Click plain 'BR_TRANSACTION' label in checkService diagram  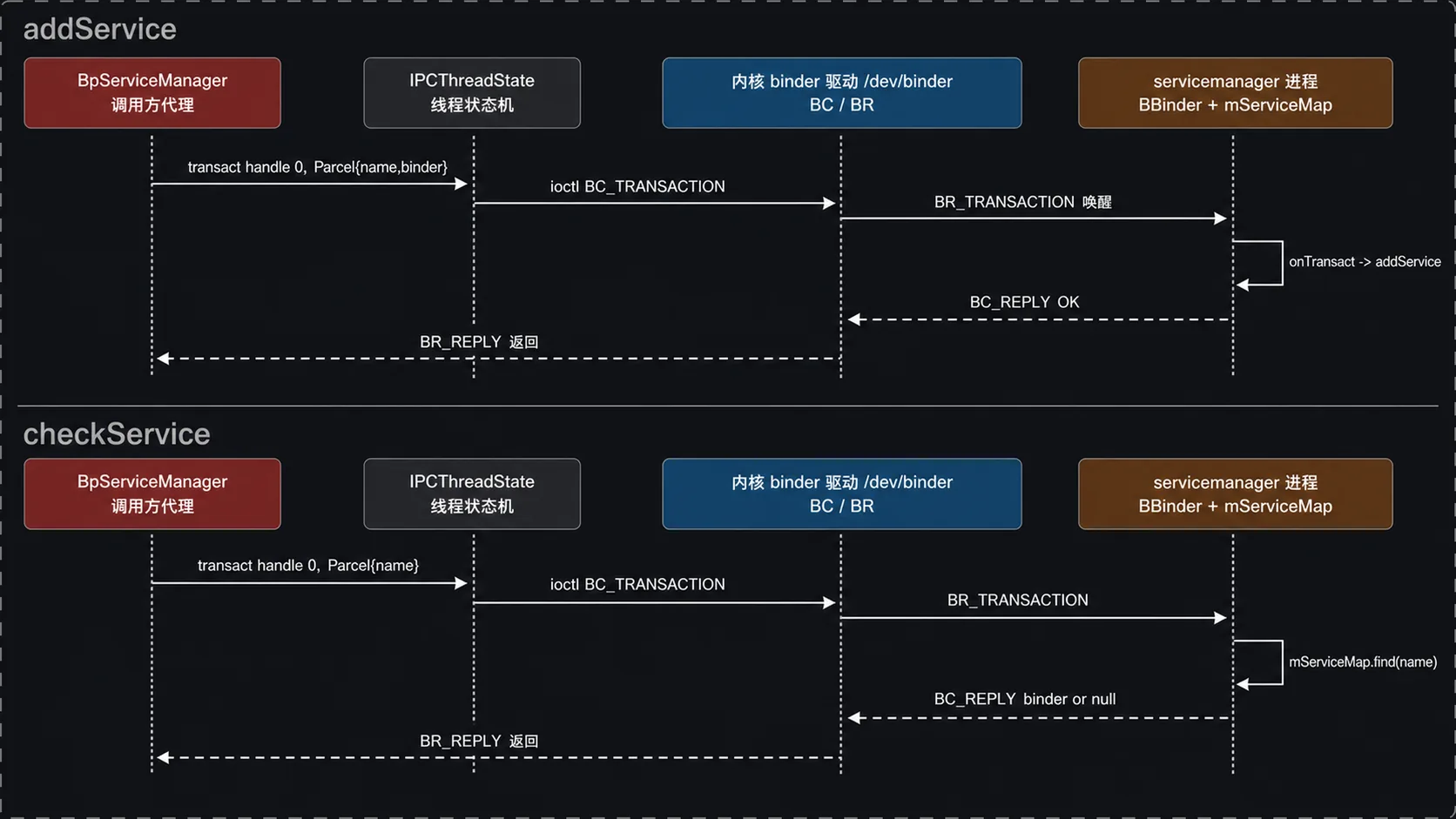coord(1018,601)
